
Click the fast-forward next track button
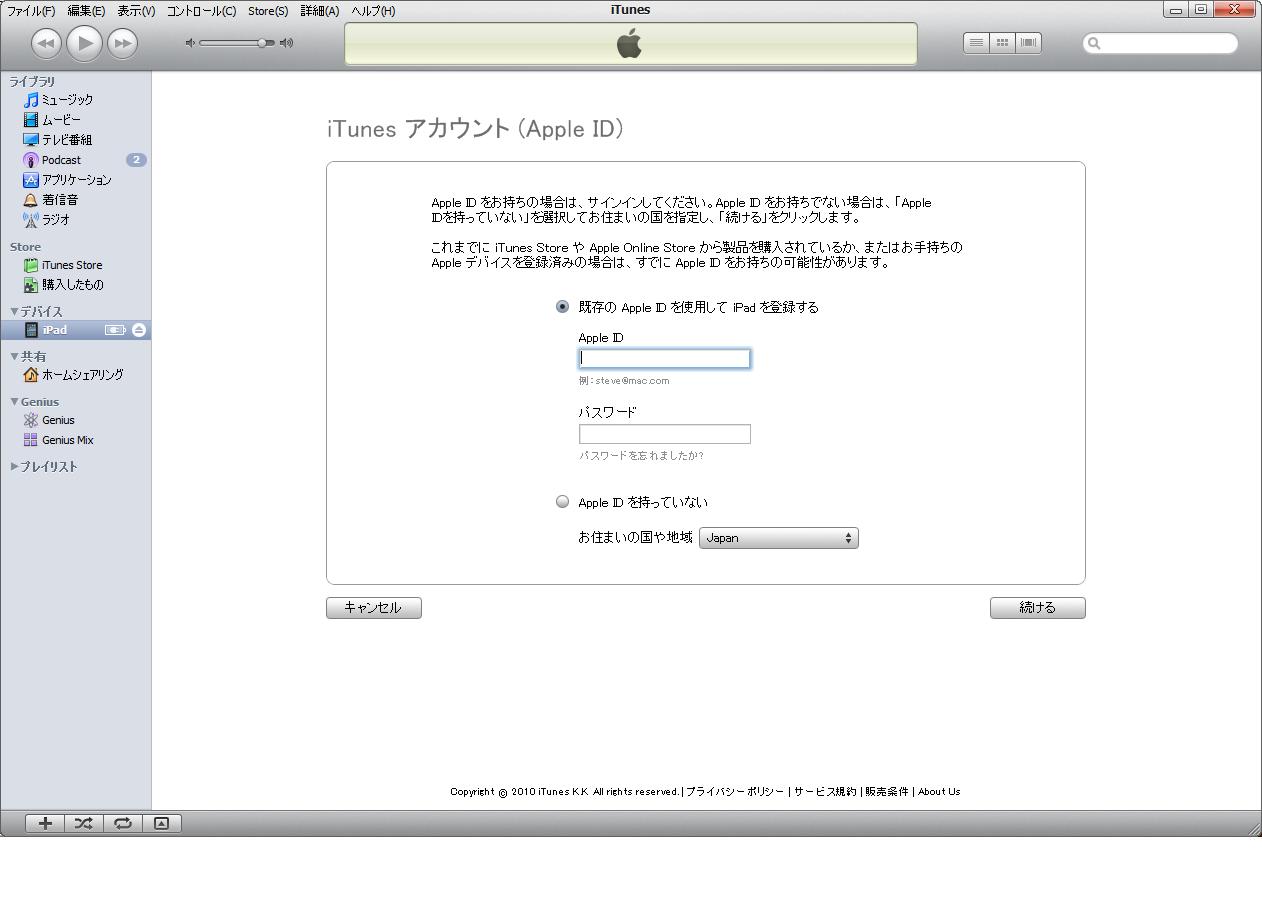coord(122,43)
